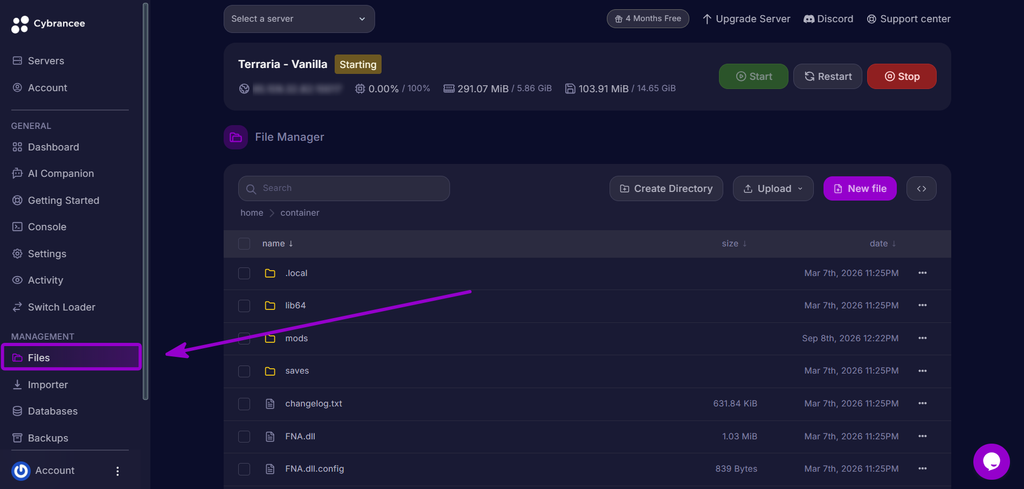
Task: Click the green Start button
Action: 754,76
